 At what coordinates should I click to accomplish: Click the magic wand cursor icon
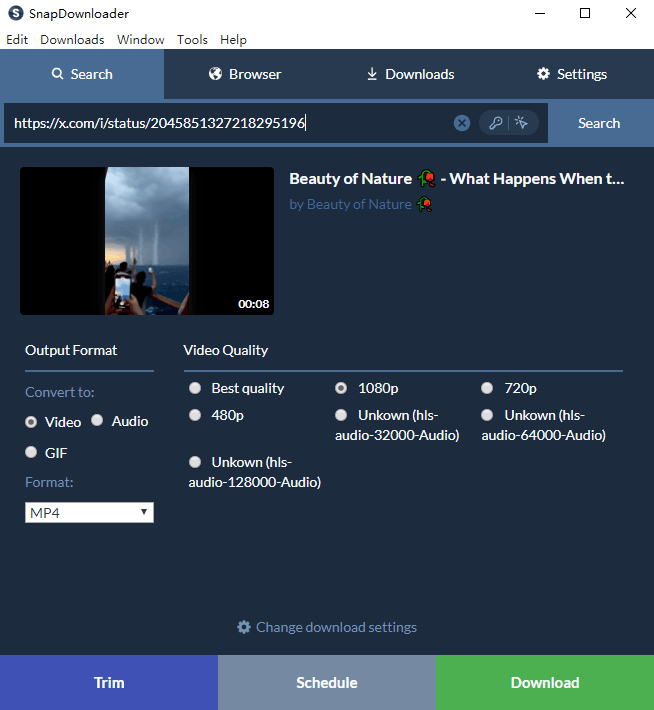pyautogui.click(x=521, y=122)
